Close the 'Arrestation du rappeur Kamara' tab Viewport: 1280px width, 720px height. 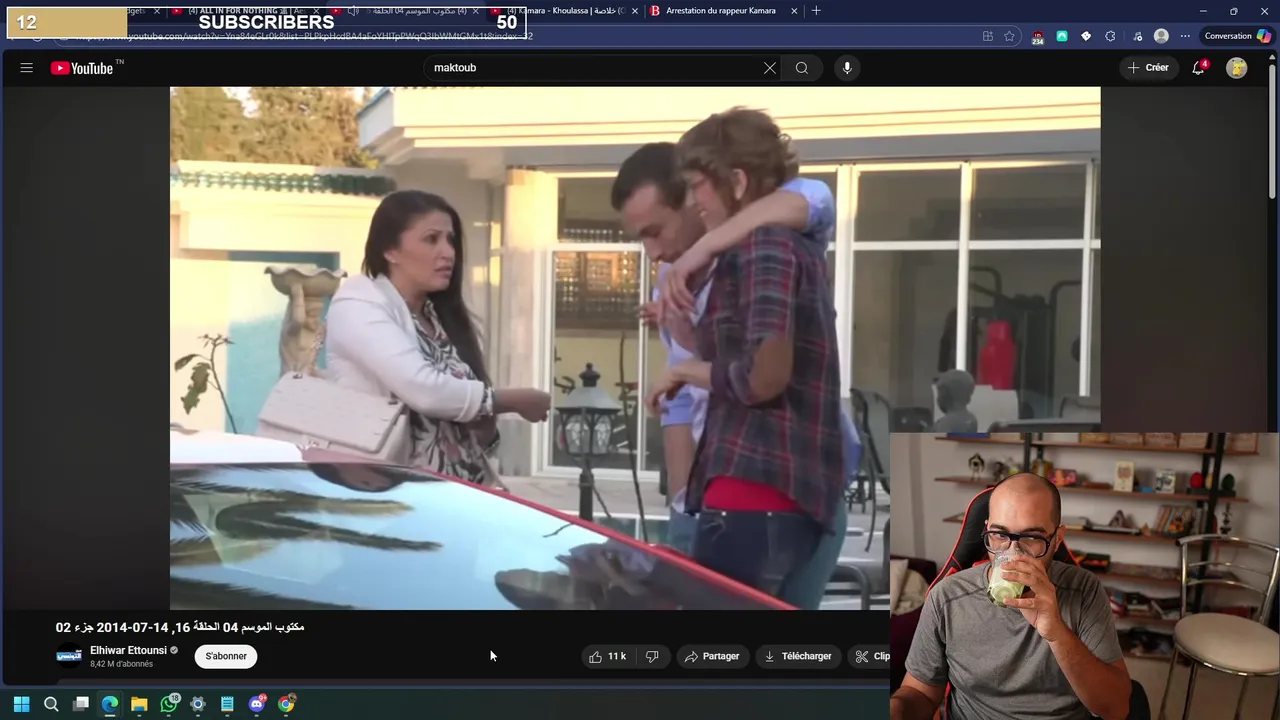tap(794, 11)
